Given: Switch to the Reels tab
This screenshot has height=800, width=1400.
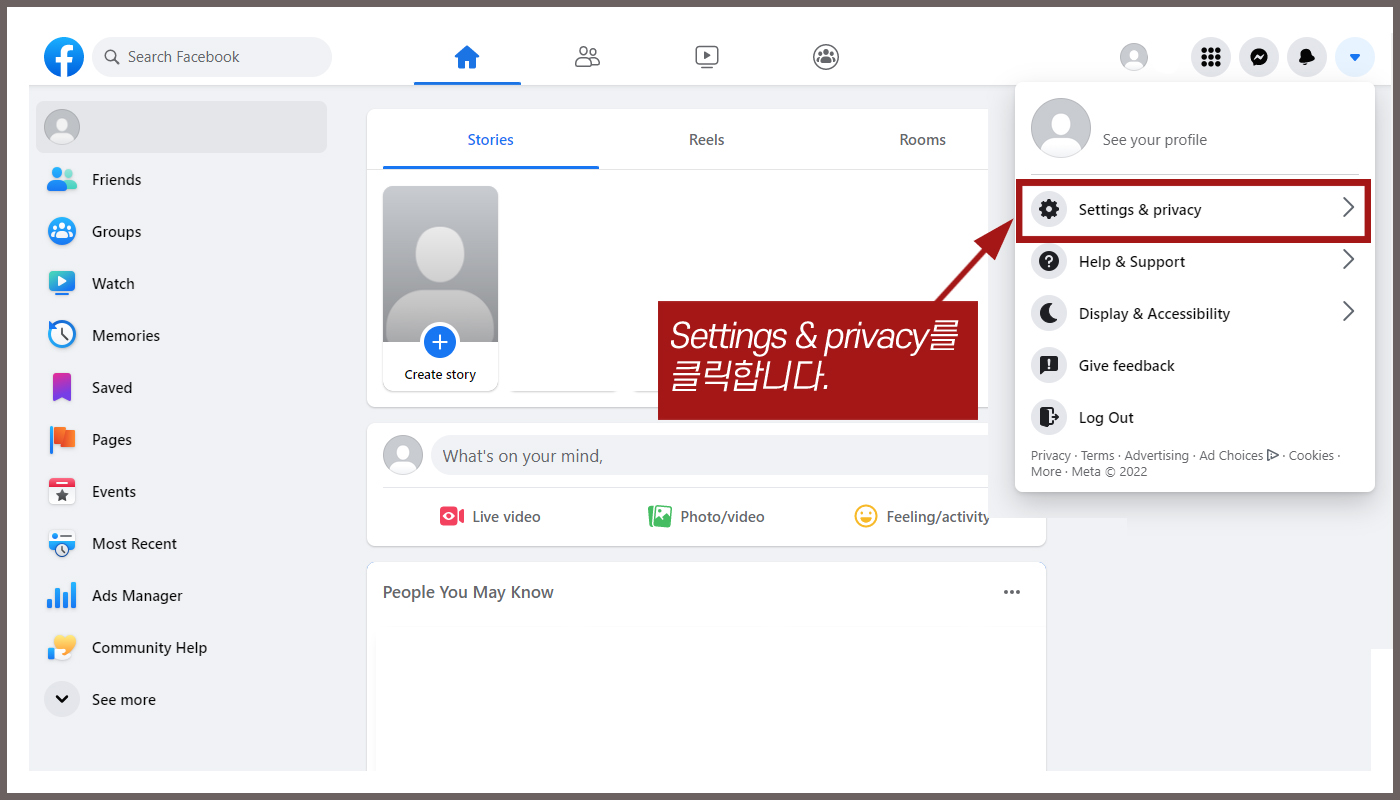Looking at the screenshot, I should click(x=706, y=140).
